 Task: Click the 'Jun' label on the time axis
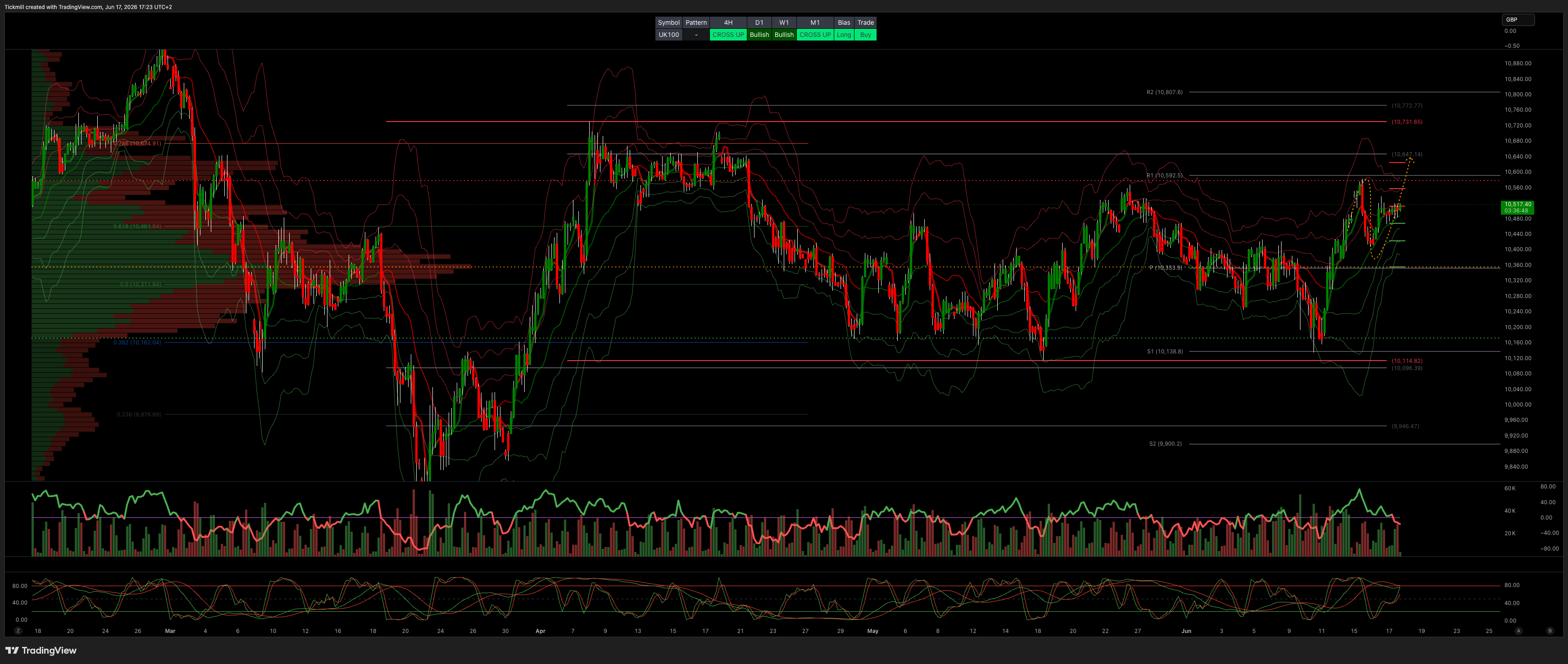(1186, 631)
